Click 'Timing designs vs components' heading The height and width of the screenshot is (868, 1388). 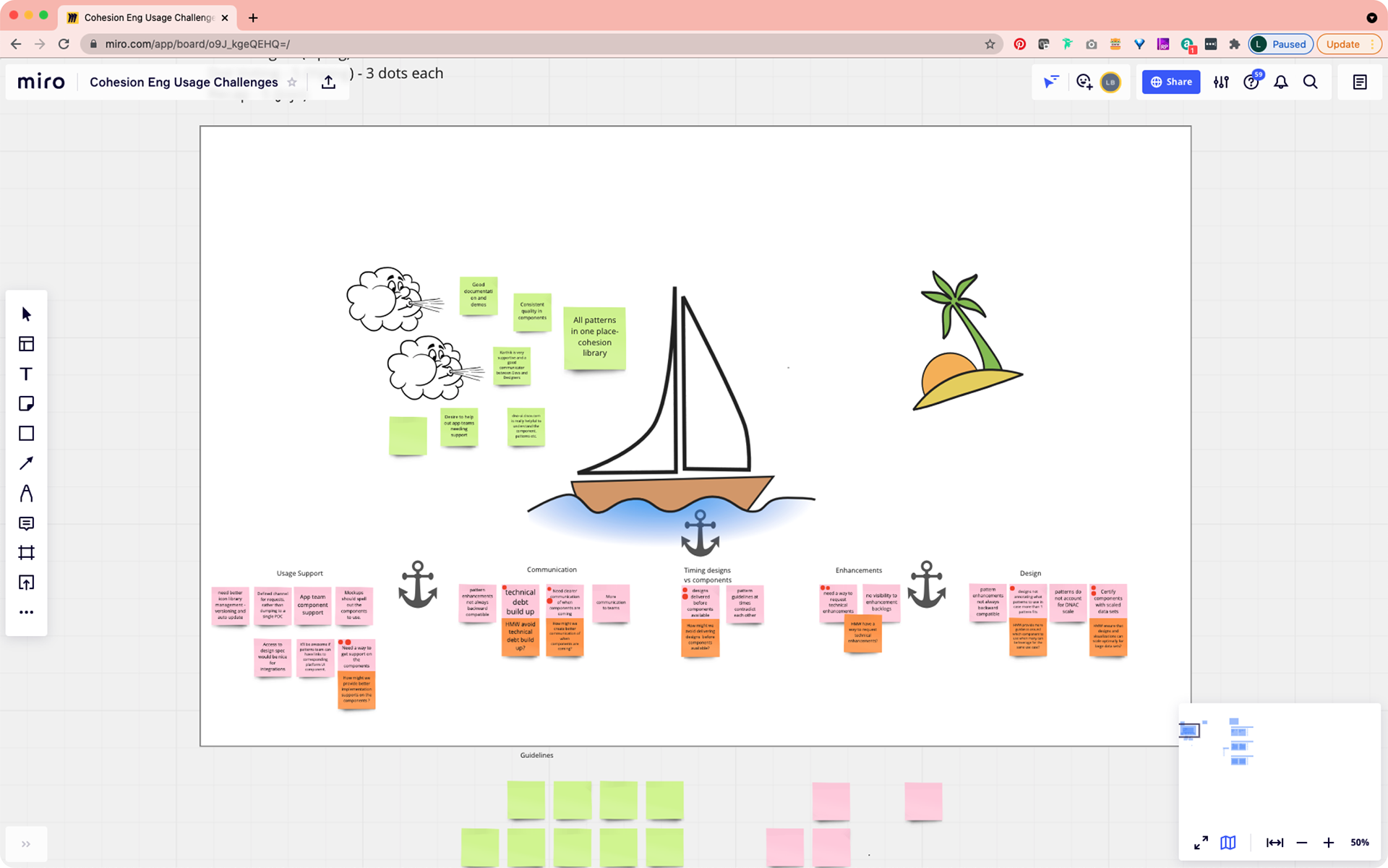(707, 575)
